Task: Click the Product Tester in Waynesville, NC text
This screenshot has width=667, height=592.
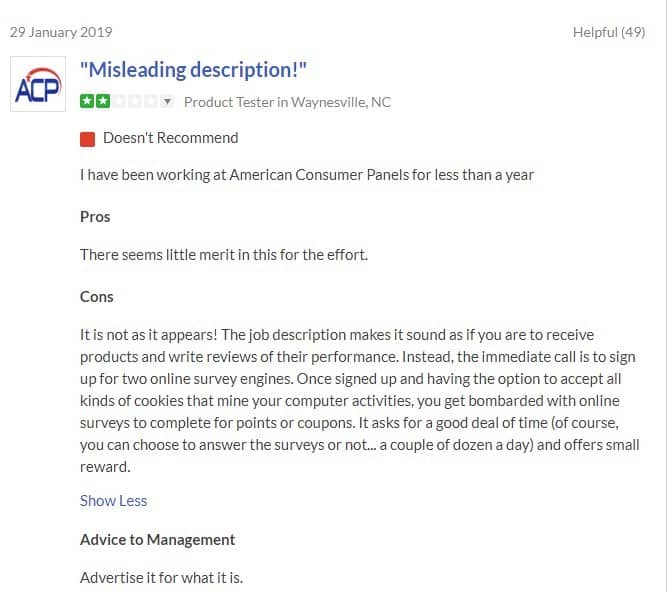Action: (x=287, y=102)
